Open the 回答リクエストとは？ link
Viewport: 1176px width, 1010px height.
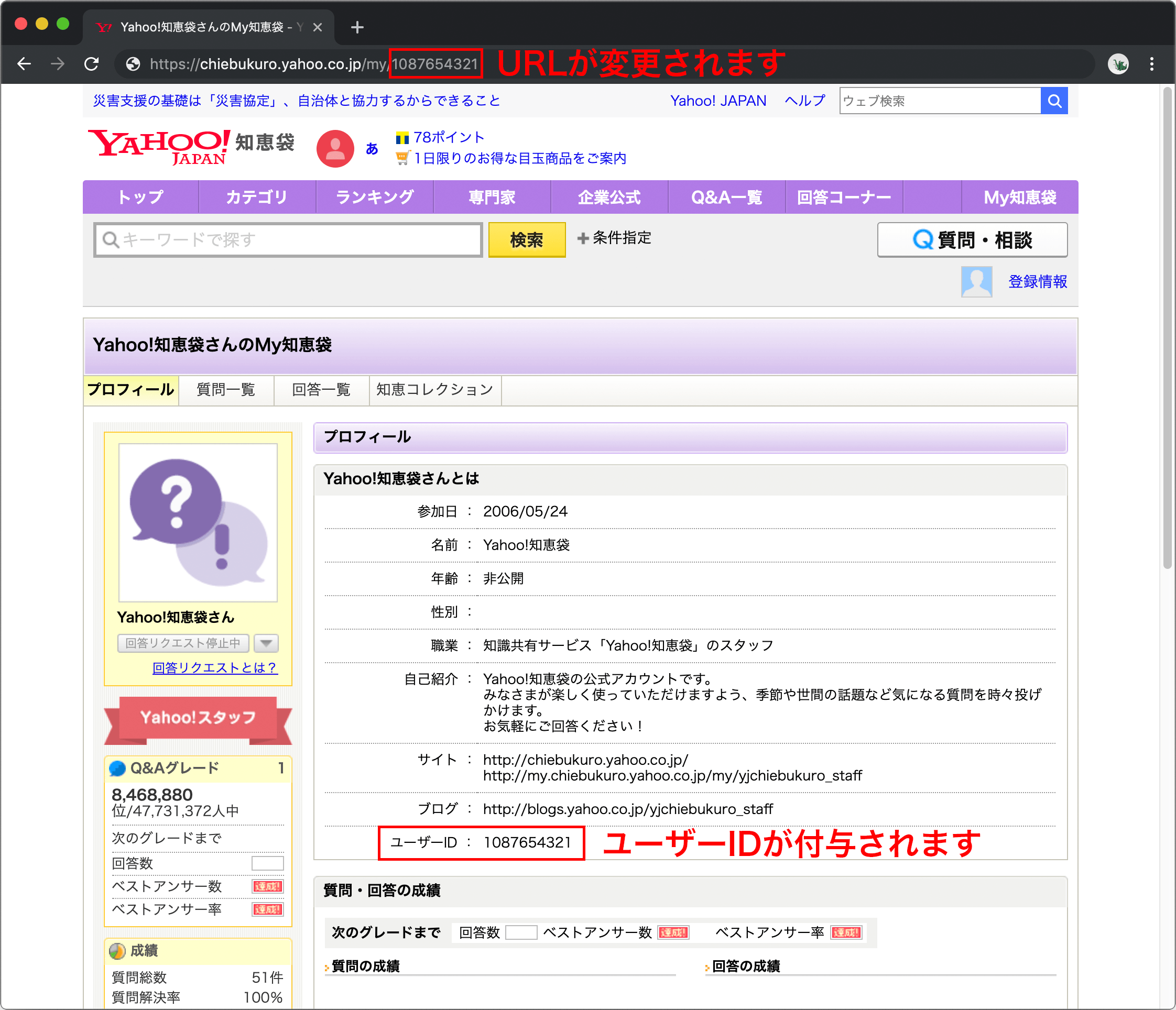(215, 668)
